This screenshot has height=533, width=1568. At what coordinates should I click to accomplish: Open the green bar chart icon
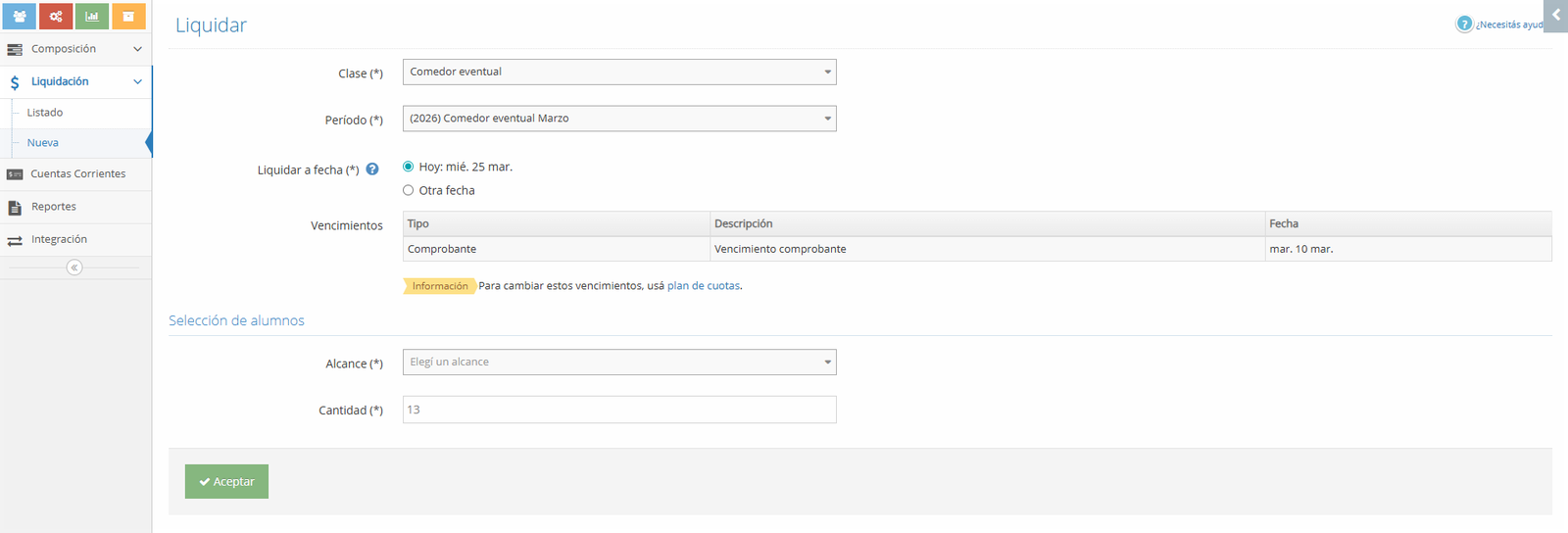click(92, 16)
